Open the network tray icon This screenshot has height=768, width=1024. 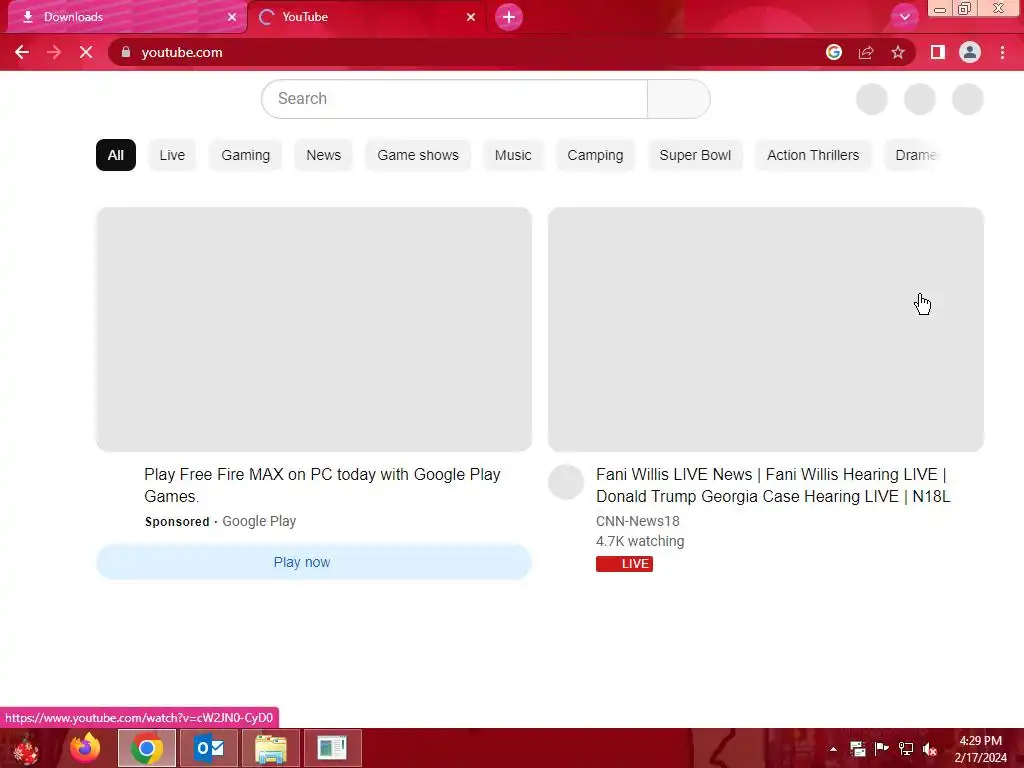[x=906, y=749]
